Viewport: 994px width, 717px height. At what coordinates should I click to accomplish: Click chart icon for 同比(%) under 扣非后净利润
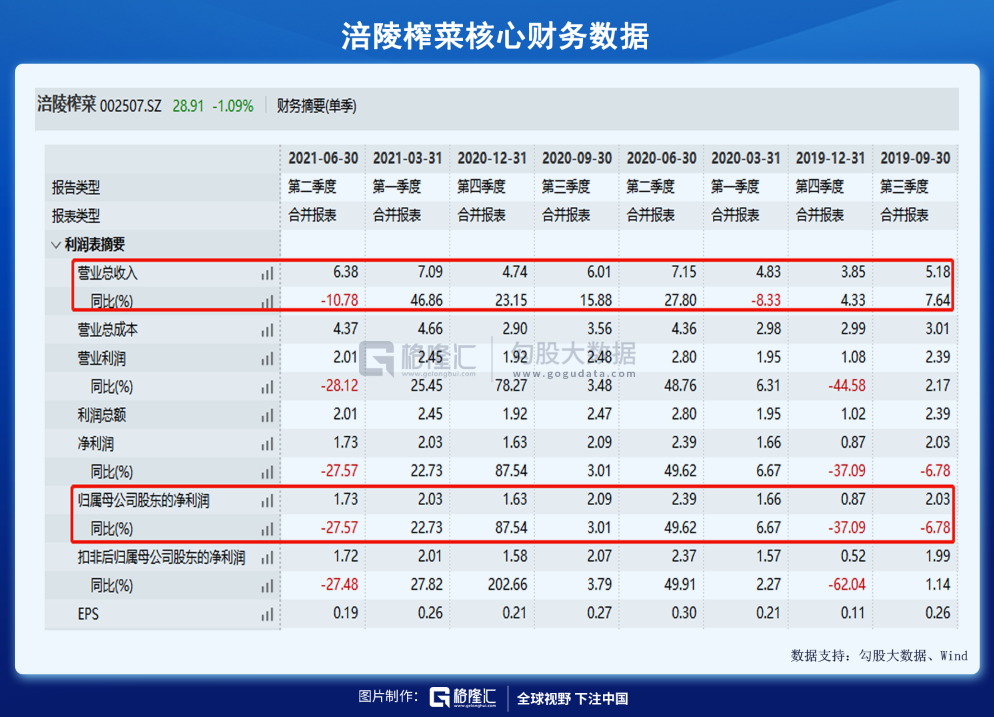267,586
